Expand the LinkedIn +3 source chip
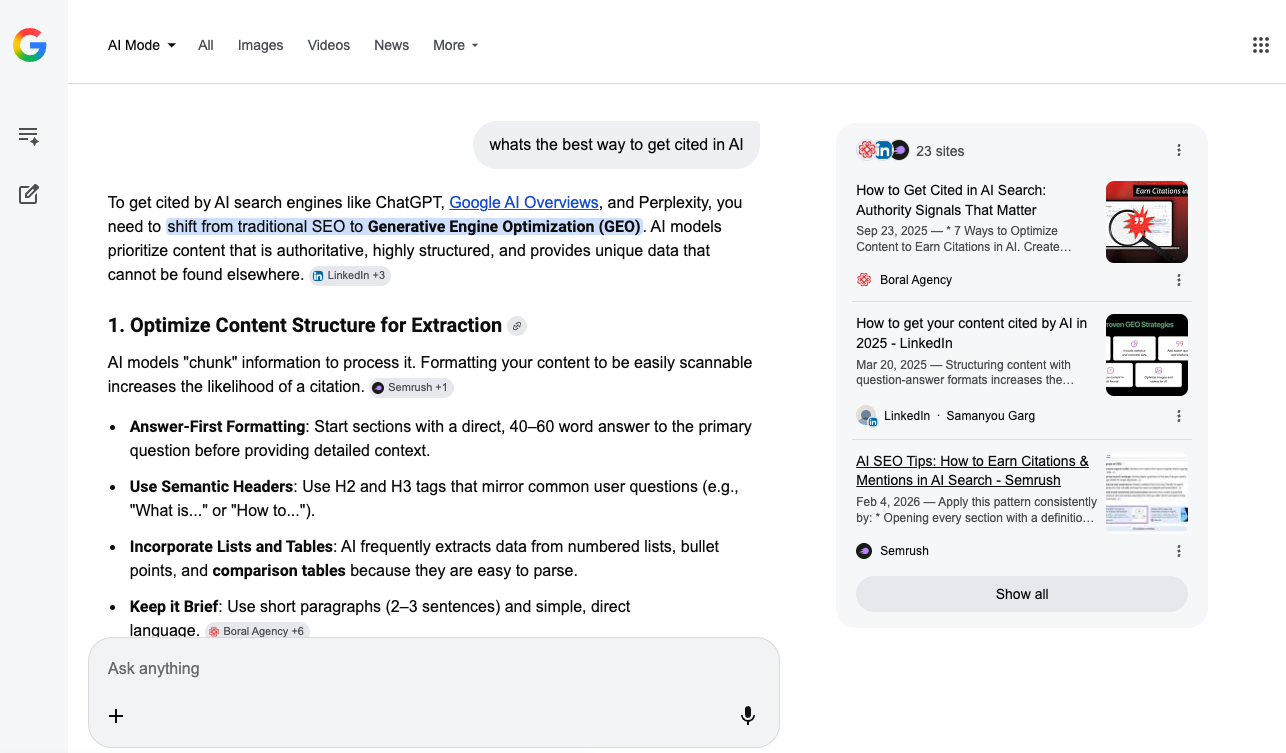 (x=350, y=275)
